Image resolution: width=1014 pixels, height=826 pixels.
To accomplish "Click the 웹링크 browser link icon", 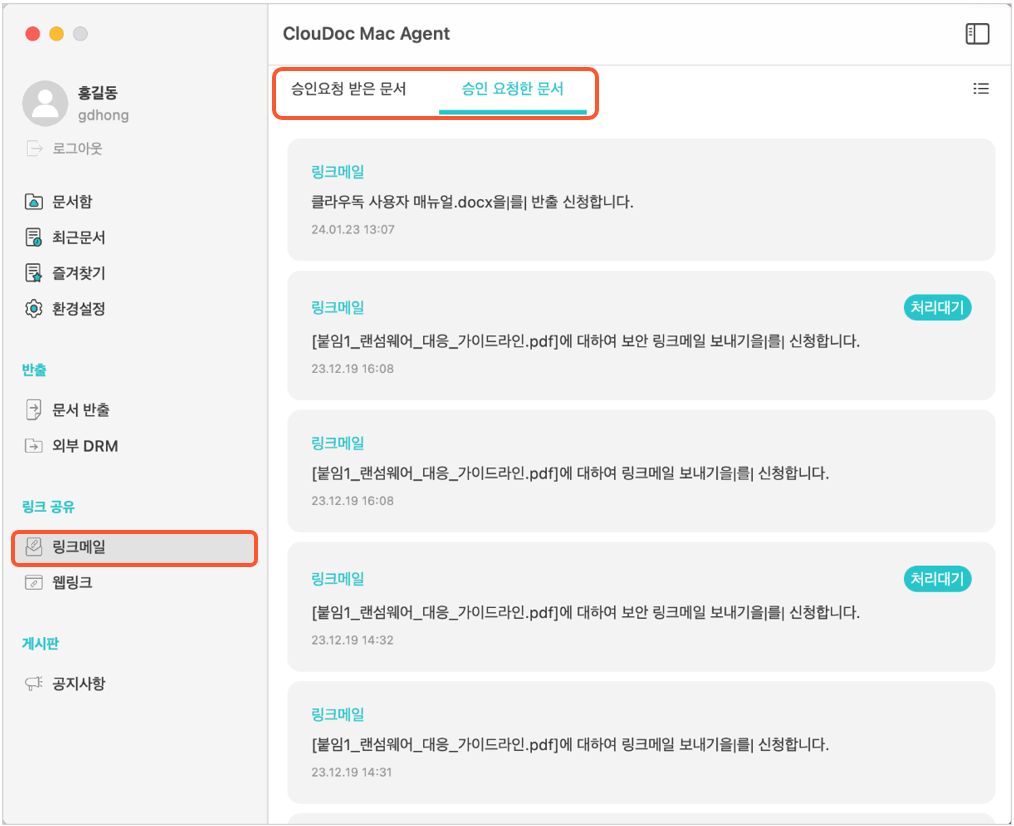I will click(34, 582).
